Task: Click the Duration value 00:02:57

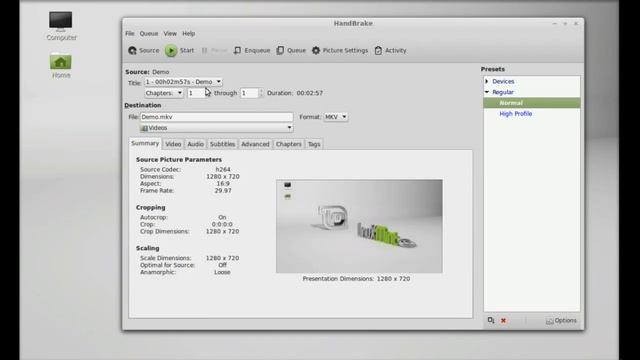Action: pos(310,93)
